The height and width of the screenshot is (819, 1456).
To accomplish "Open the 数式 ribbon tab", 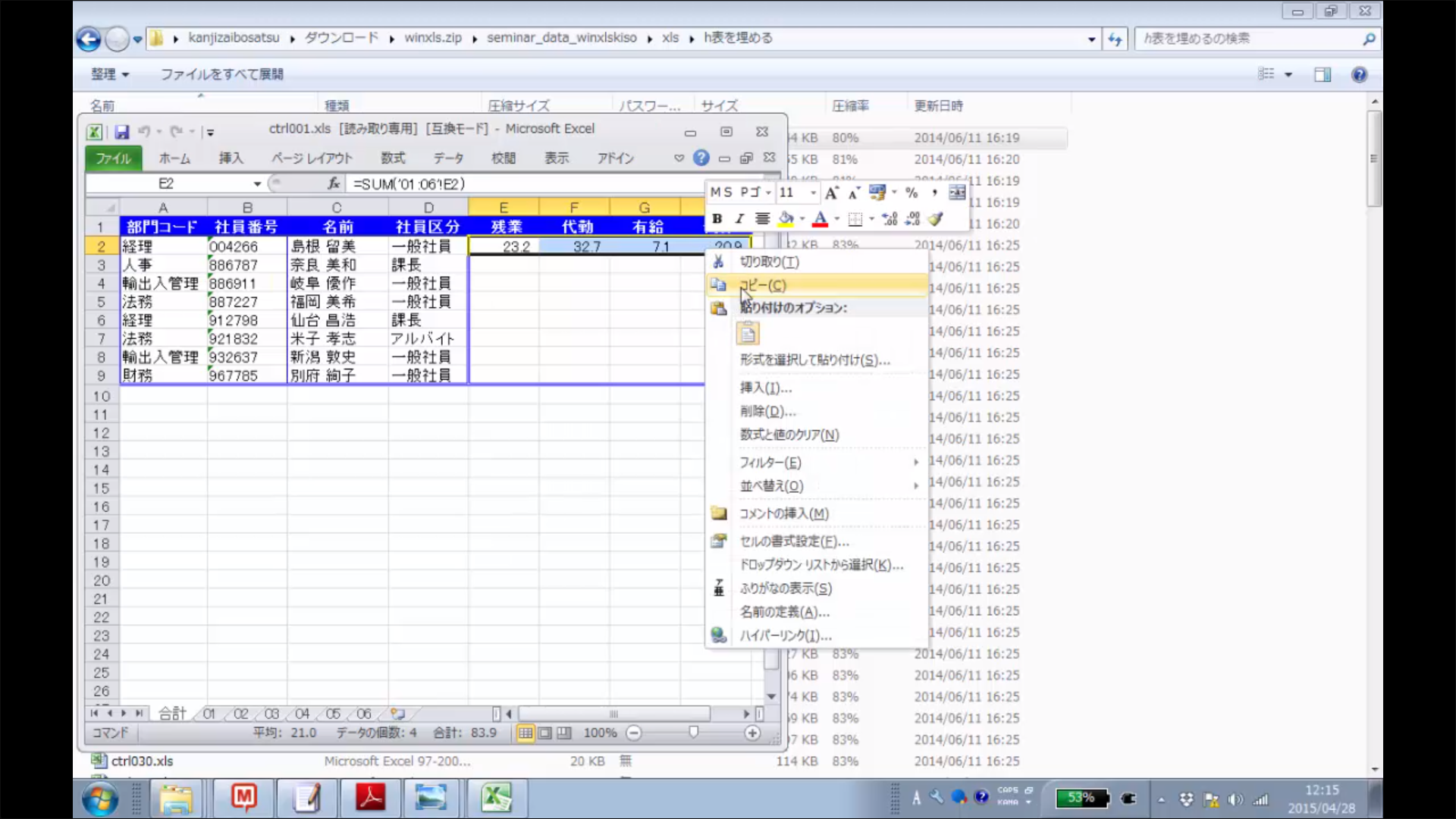I will click(393, 158).
